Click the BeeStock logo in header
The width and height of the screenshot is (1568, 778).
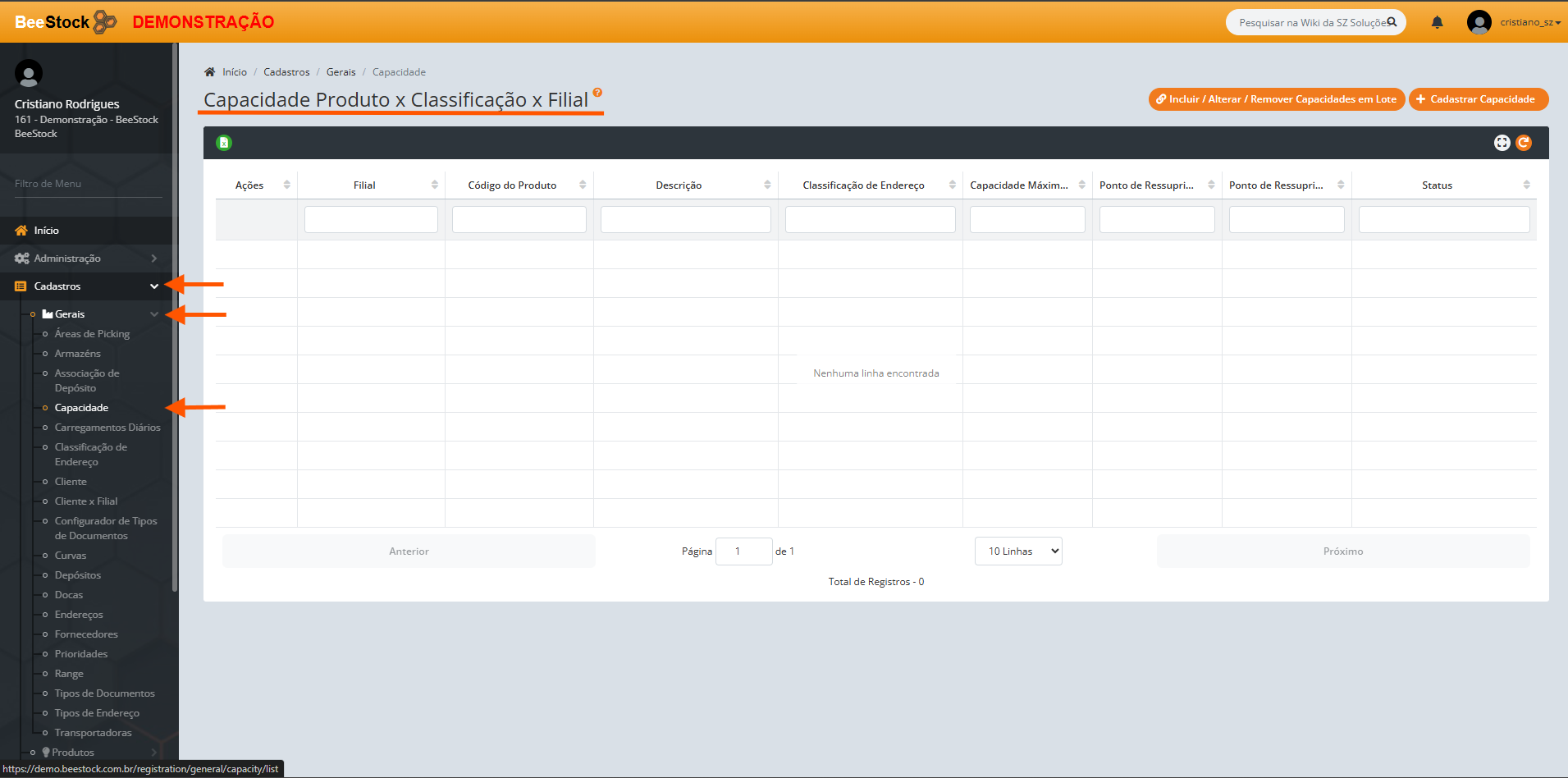click(x=66, y=22)
